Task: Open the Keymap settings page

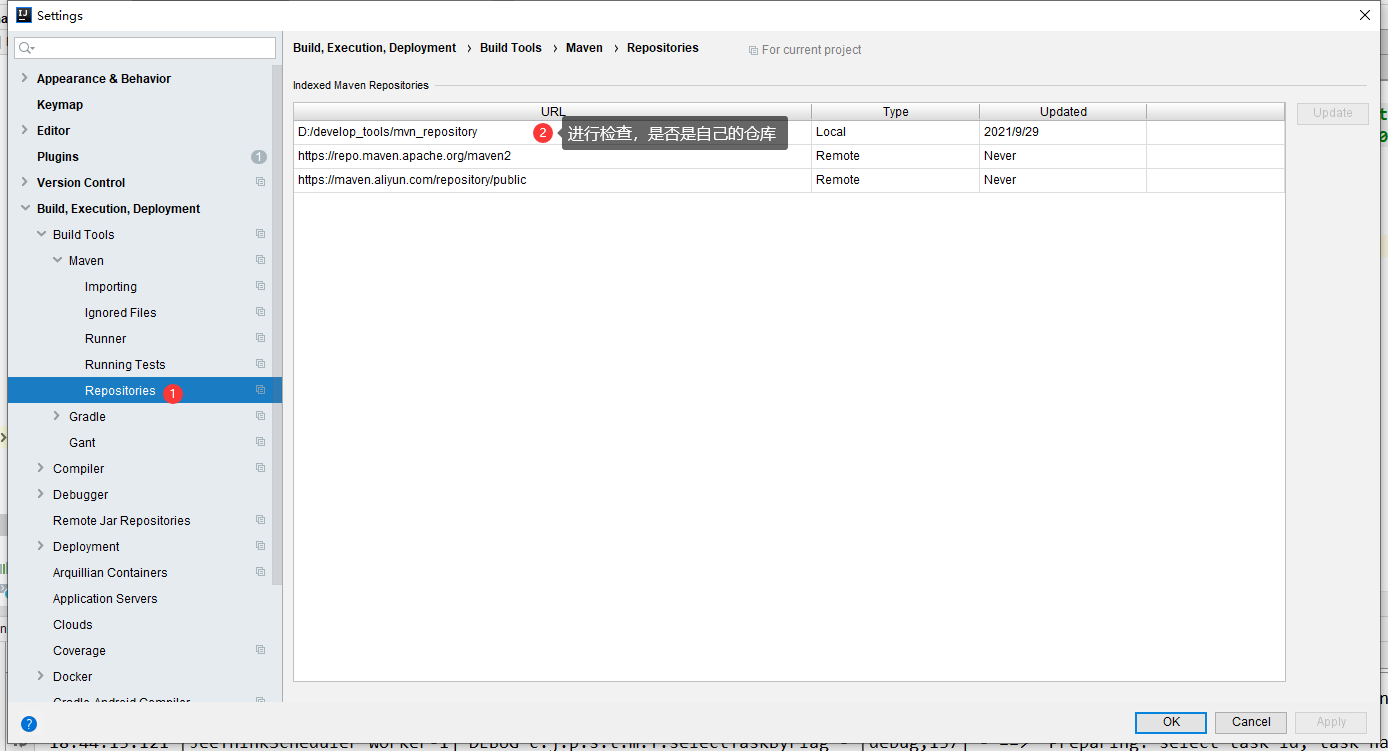Action: pos(60,105)
